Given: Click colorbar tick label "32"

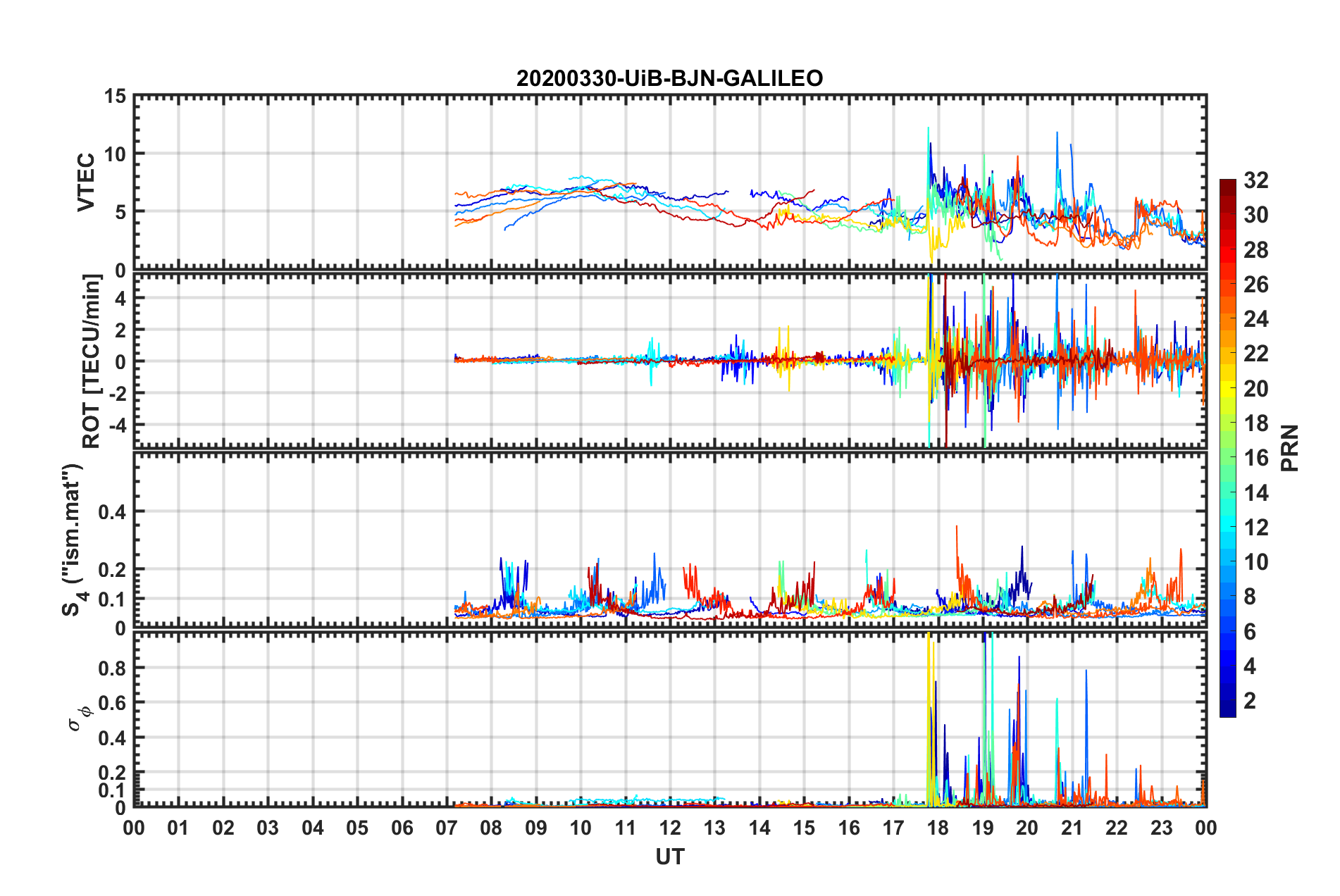Looking at the screenshot, I should [1255, 180].
